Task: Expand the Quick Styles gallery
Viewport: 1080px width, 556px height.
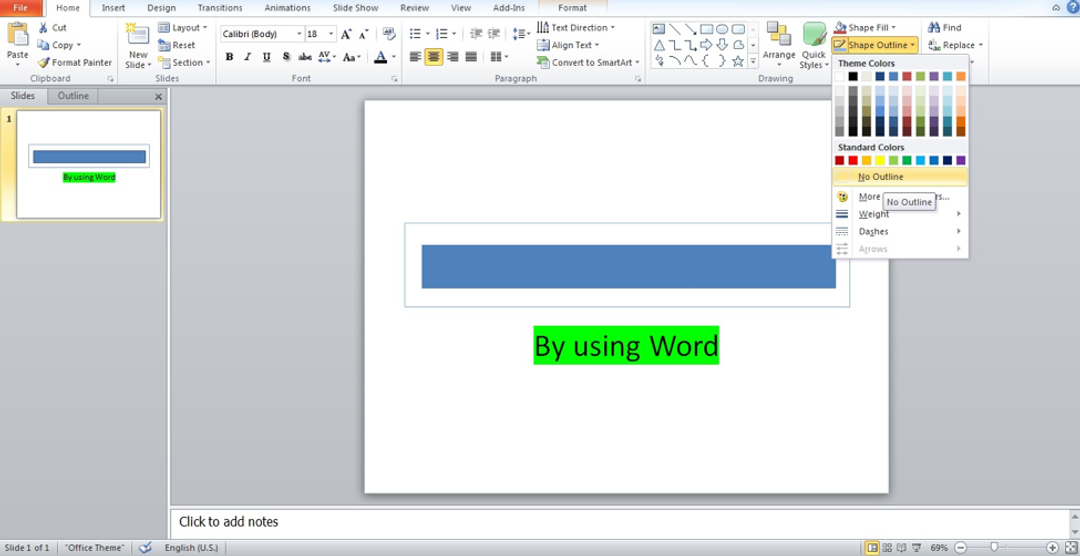Action: tap(814, 45)
